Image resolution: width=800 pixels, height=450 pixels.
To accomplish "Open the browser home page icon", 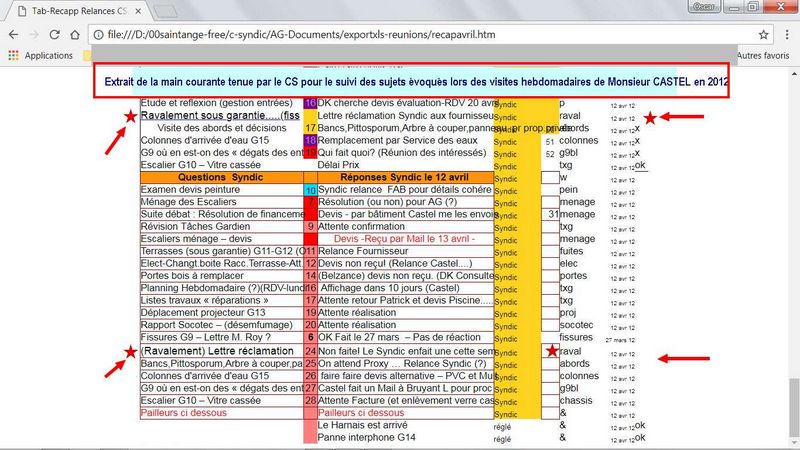I will [75, 35].
